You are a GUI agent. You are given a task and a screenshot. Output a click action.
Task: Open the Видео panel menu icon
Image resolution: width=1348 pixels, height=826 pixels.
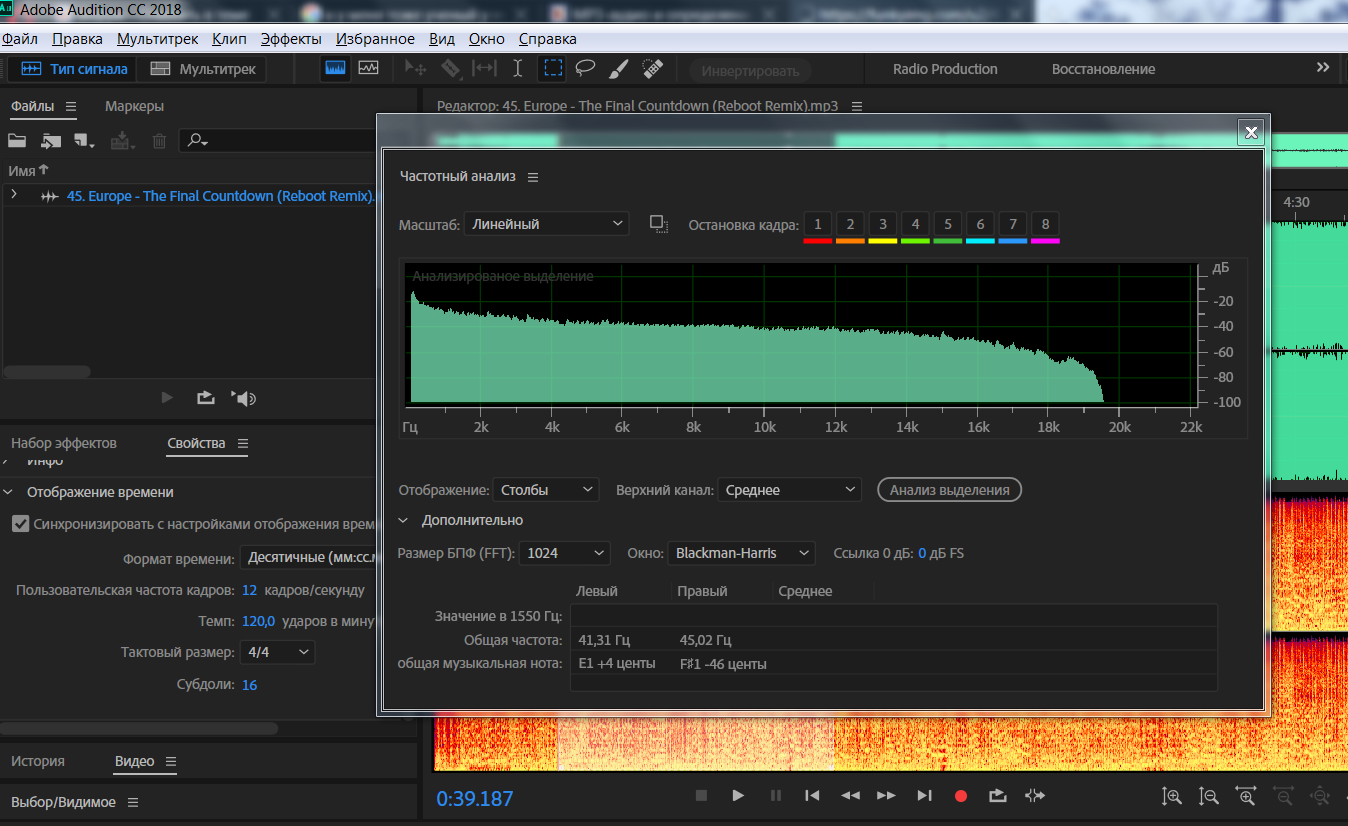[x=171, y=762]
